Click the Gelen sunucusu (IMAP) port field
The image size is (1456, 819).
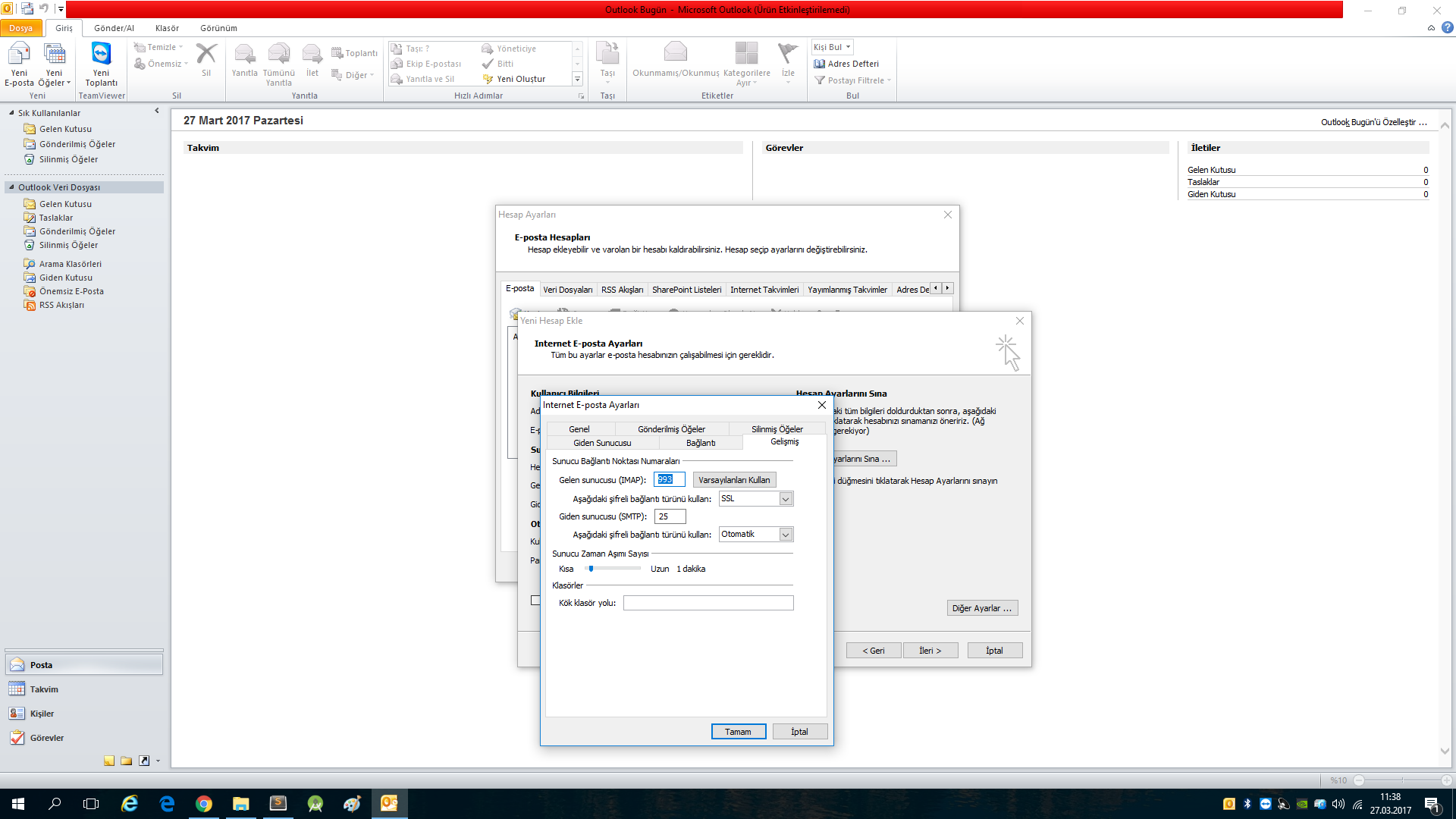click(x=670, y=479)
